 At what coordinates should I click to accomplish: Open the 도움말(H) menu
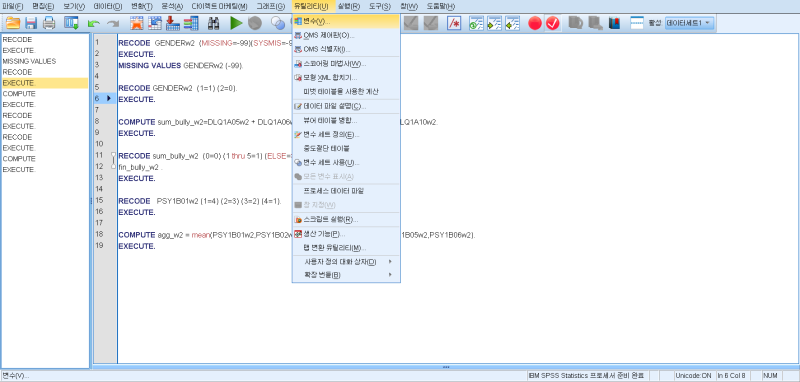441,7
